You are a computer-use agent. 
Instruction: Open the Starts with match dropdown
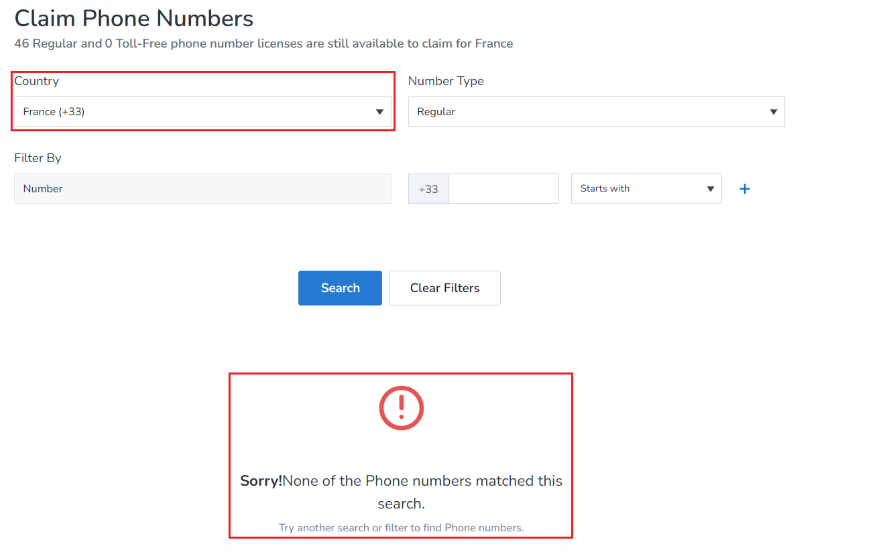click(x=645, y=189)
